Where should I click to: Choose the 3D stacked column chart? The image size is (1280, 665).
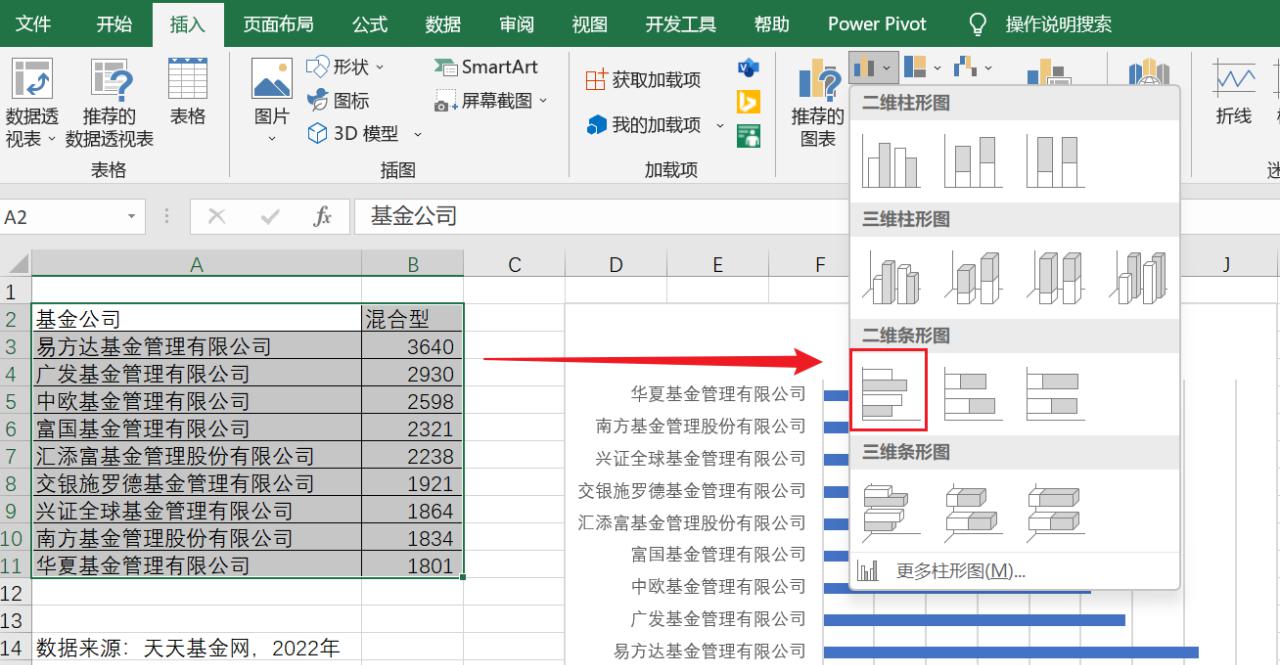pyautogui.click(x=972, y=277)
